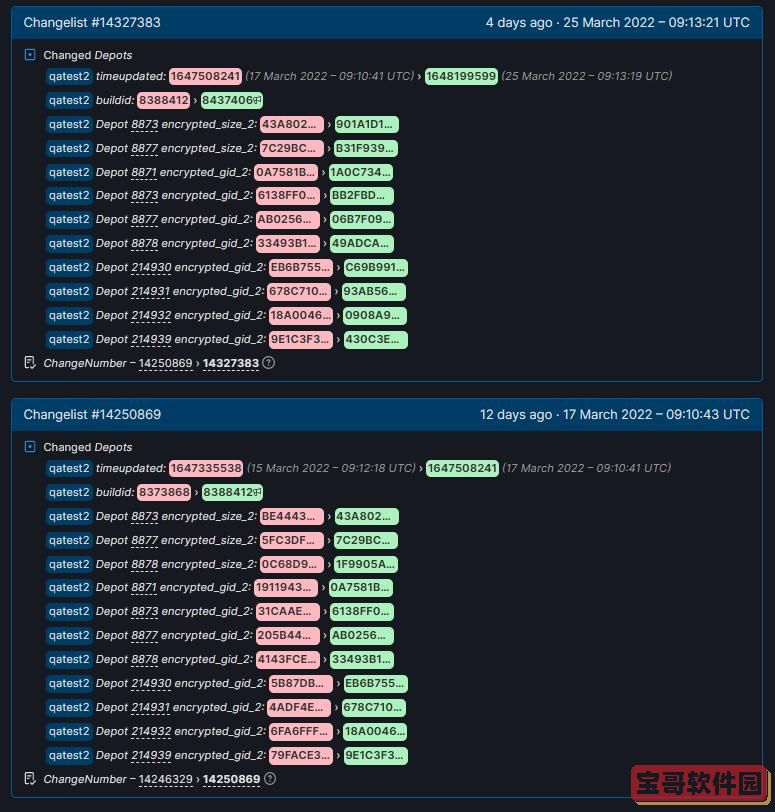
Task: Click new hash 93AB56
Action: (x=374, y=291)
